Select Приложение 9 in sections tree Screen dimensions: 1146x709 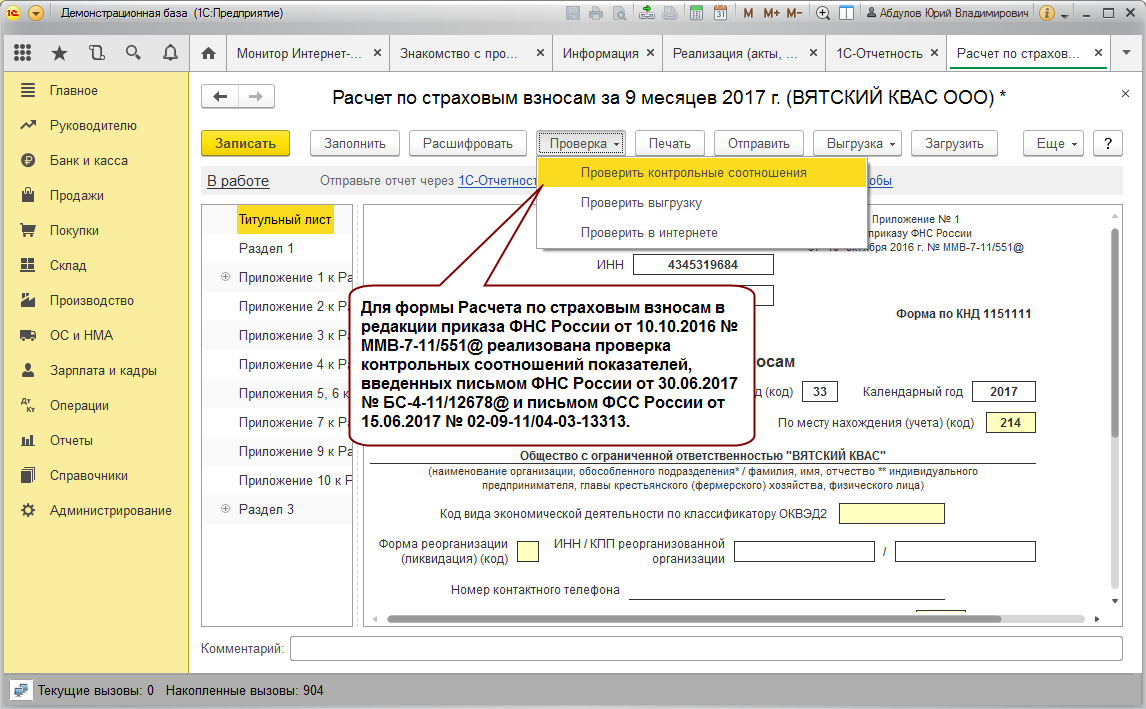click(295, 452)
